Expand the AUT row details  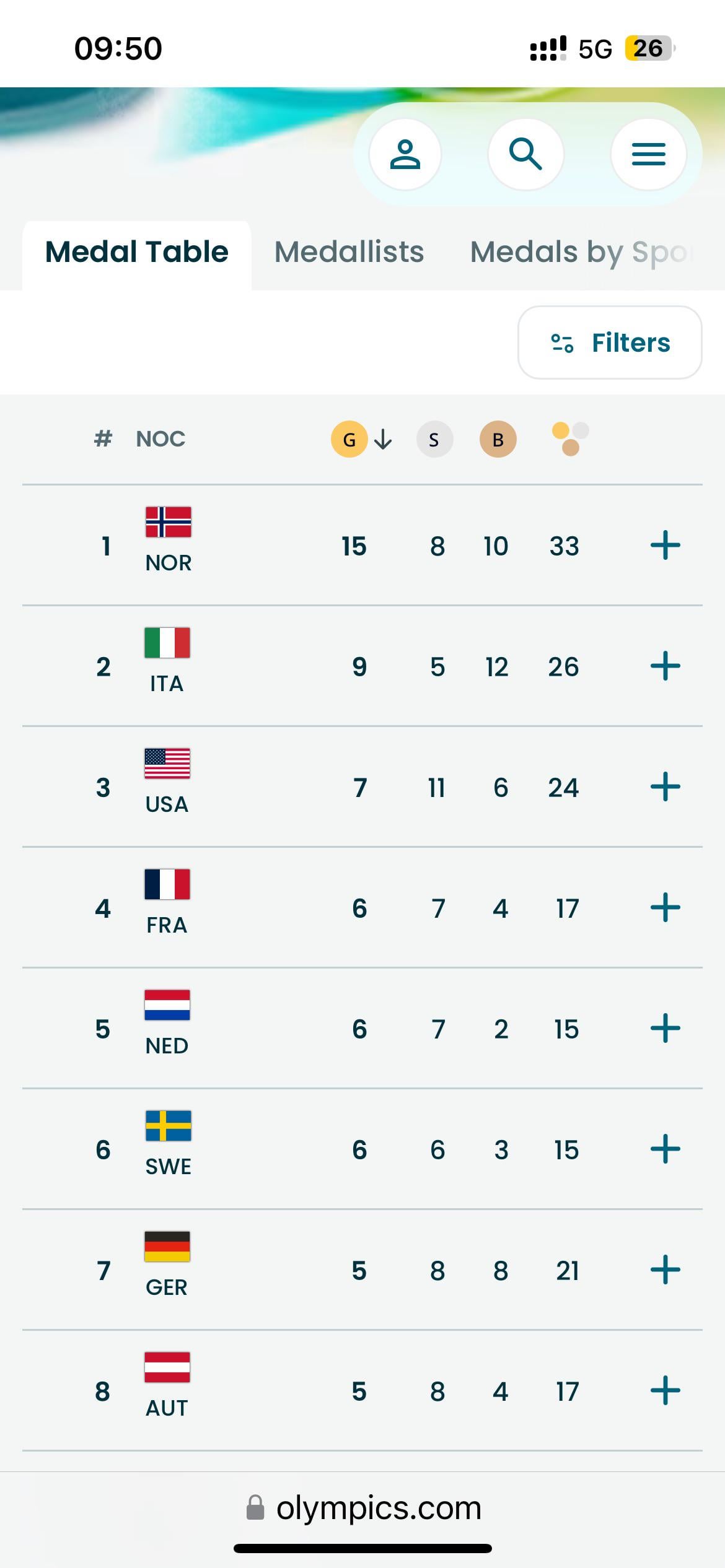pyautogui.click(x=665, y=1391)
